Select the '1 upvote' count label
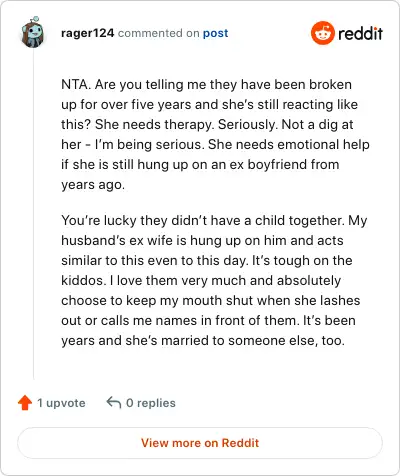The image size is (400, 476). tap(61, 403)
